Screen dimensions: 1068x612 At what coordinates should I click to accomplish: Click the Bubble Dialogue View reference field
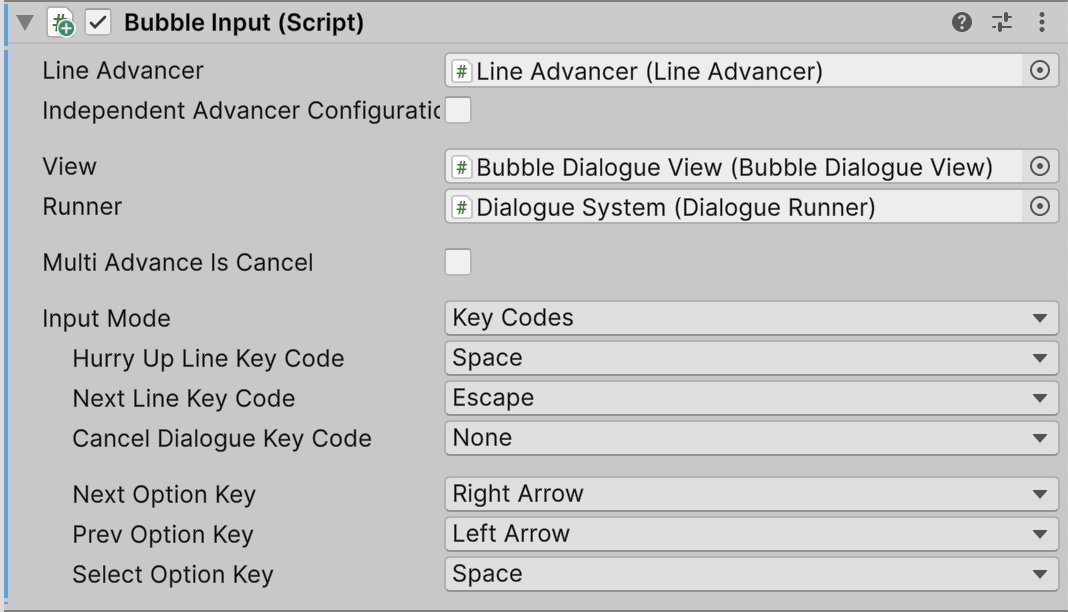tap(735, 167)
